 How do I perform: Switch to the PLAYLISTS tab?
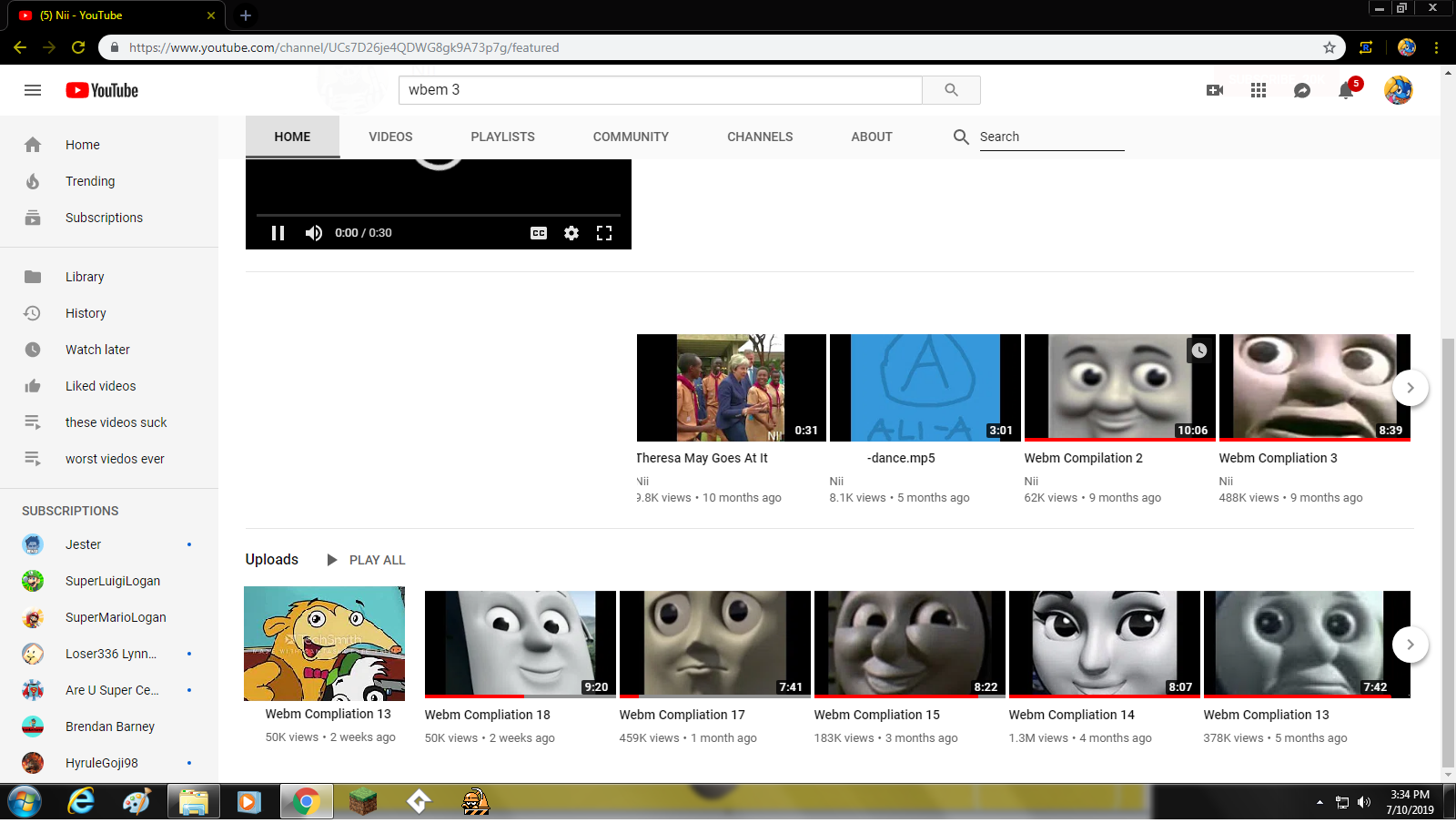tap(502, 137)
